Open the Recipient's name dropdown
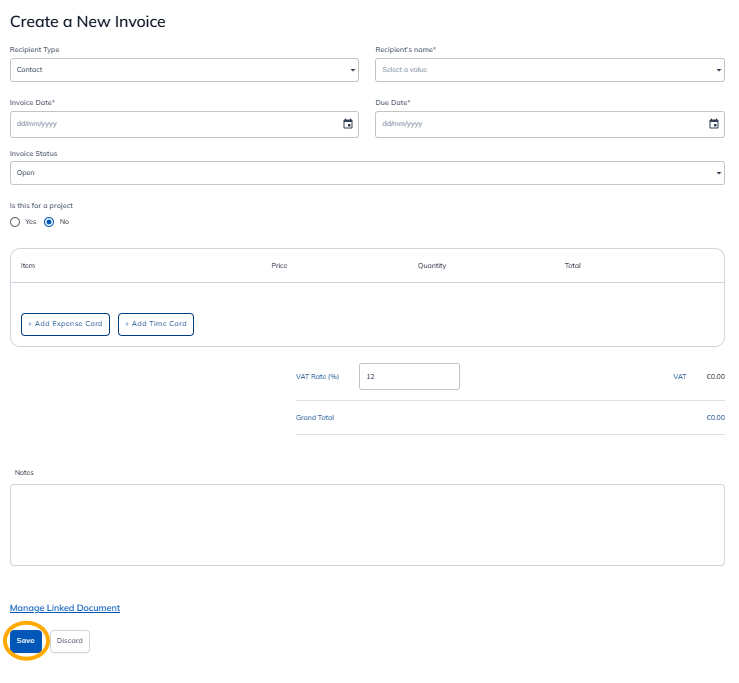The height and width of the screenshot is (683, 739). 549,70
